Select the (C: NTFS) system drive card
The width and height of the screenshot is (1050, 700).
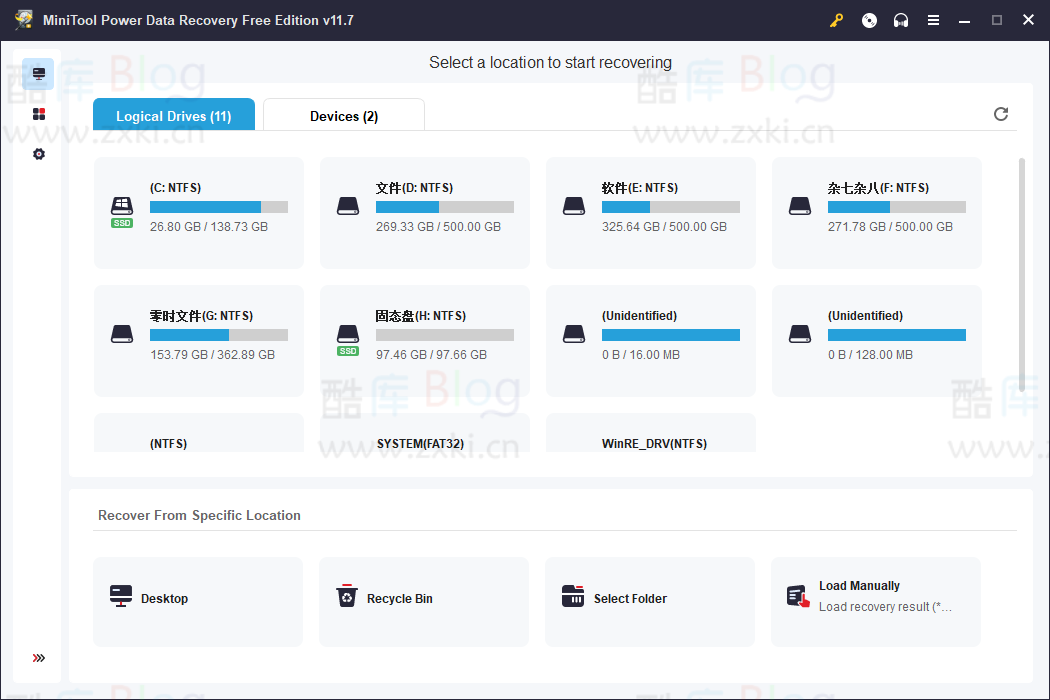pyautogui.click(x=198, y=212)
